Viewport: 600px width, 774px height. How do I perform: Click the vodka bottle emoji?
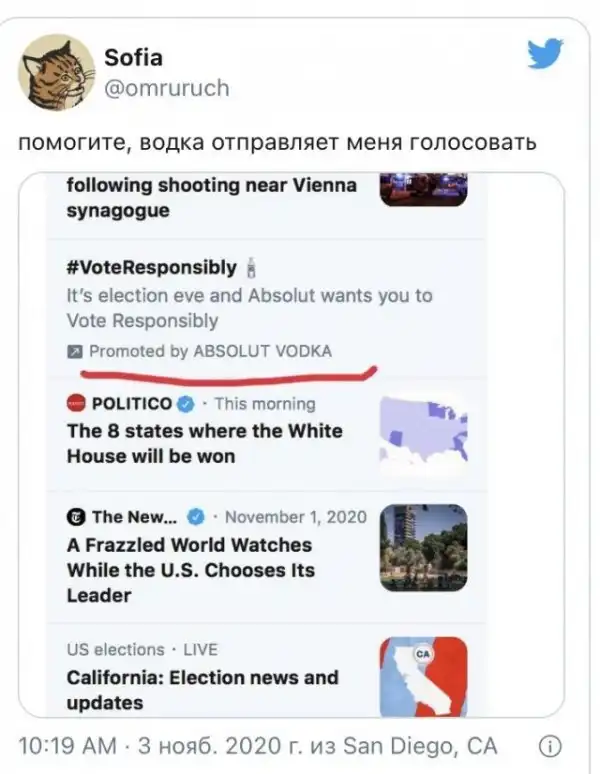click(251, 268)
